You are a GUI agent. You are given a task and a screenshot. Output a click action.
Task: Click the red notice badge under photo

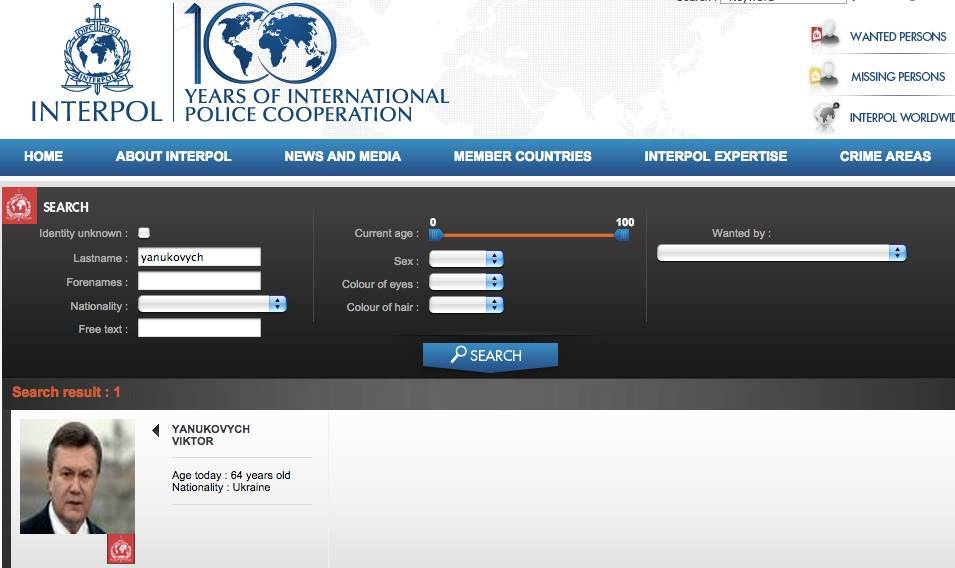coord(121,549)
